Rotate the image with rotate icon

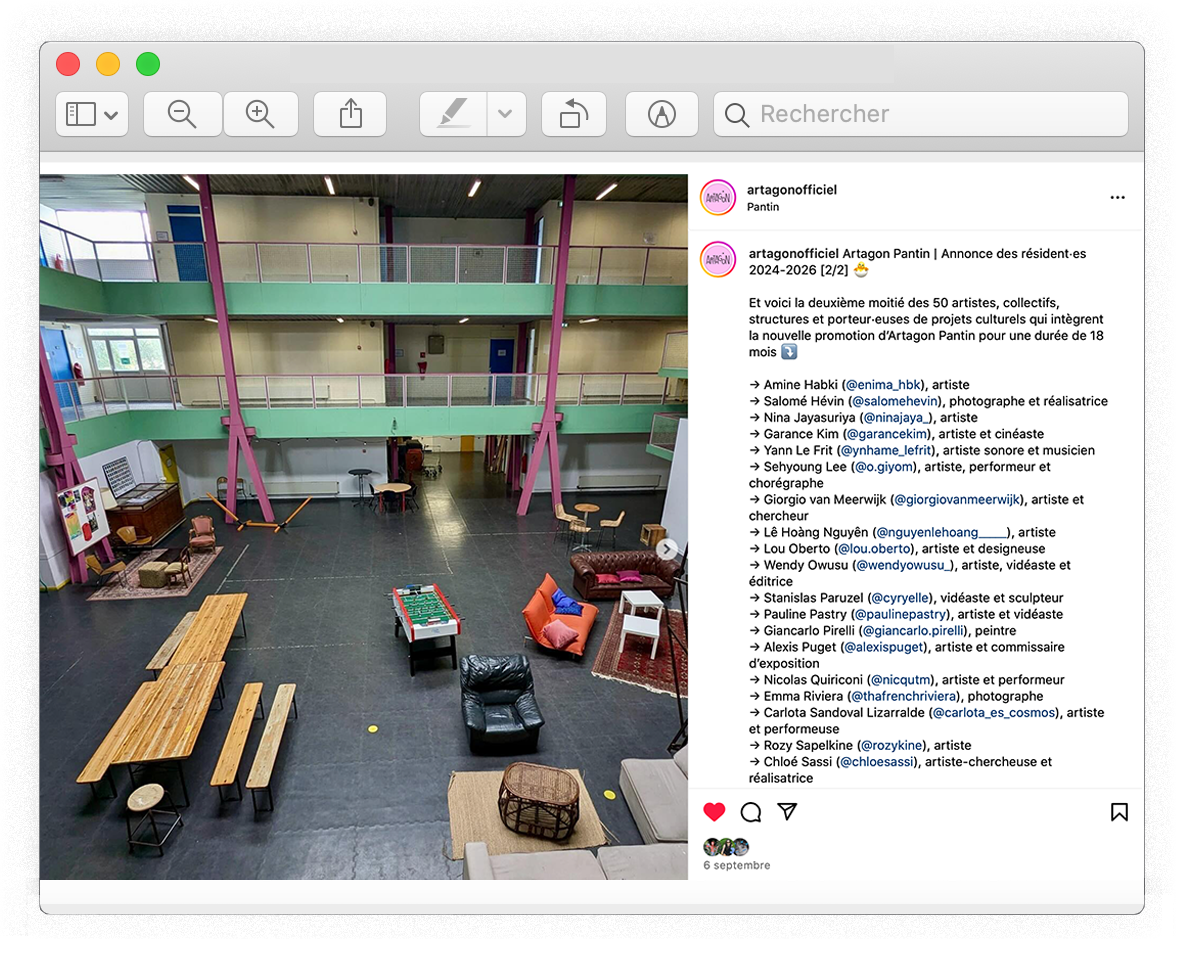pyautogui.click(x=574, y=114)
